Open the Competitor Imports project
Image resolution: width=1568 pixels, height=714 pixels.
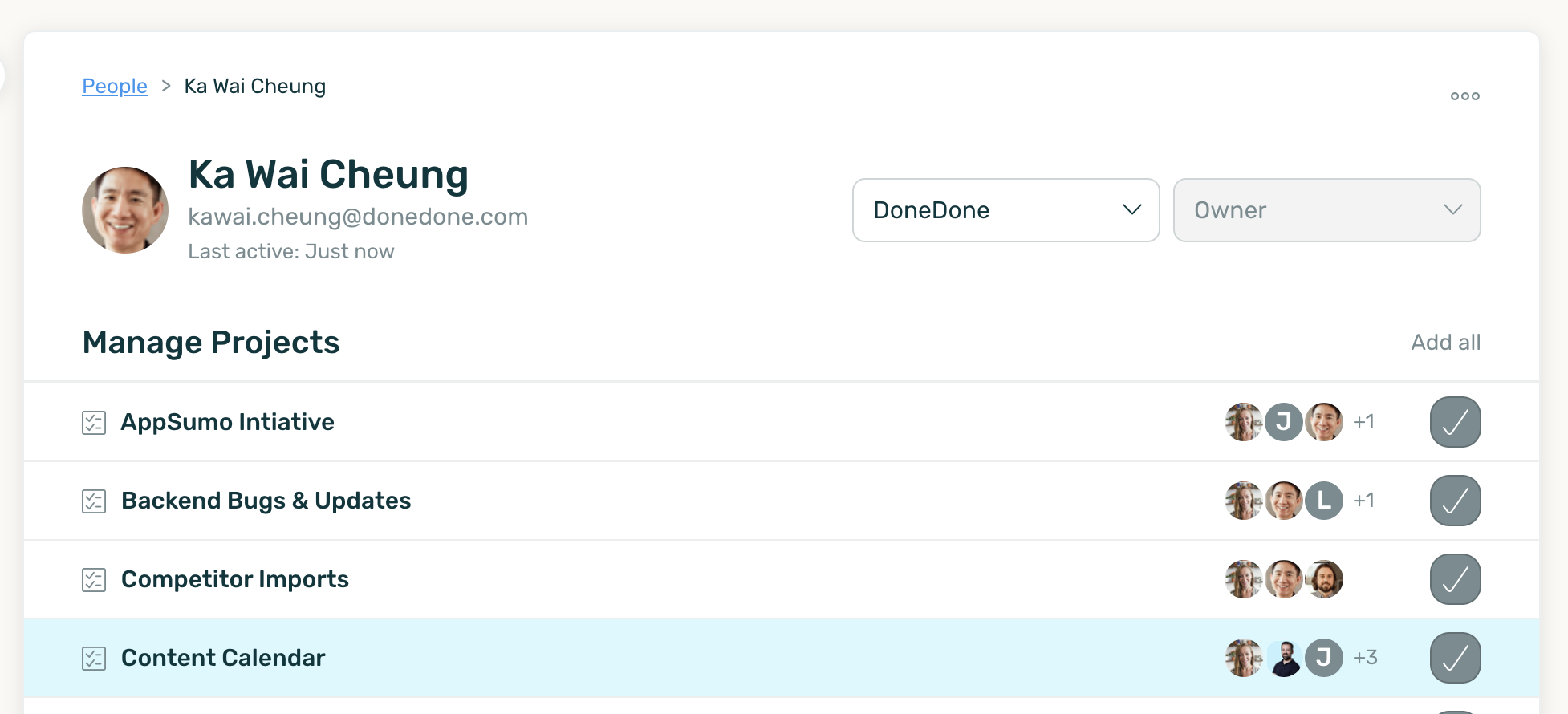pyautogui.click(x=234, y=579)
